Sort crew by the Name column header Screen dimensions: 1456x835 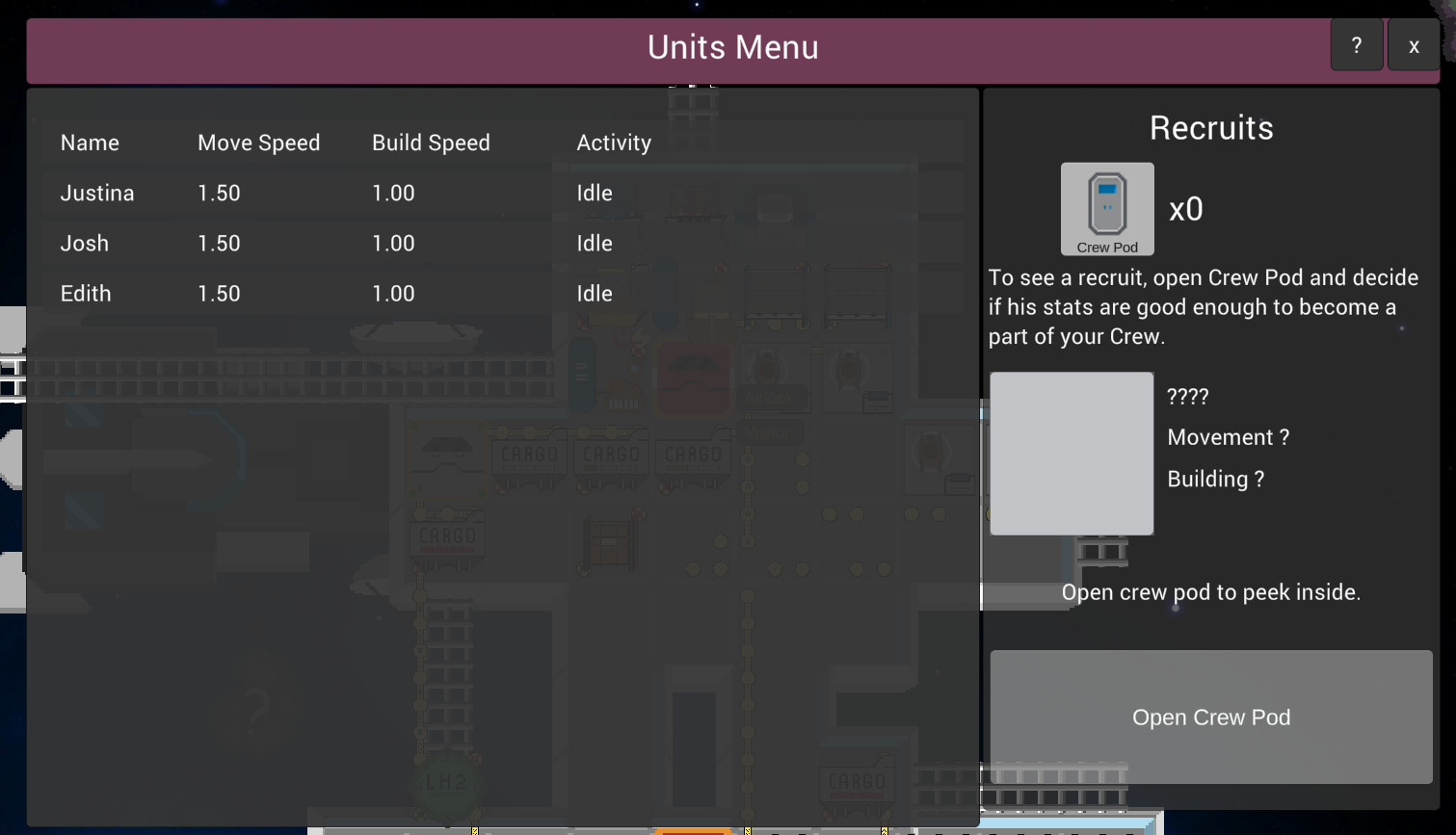[x=90, y=143]
